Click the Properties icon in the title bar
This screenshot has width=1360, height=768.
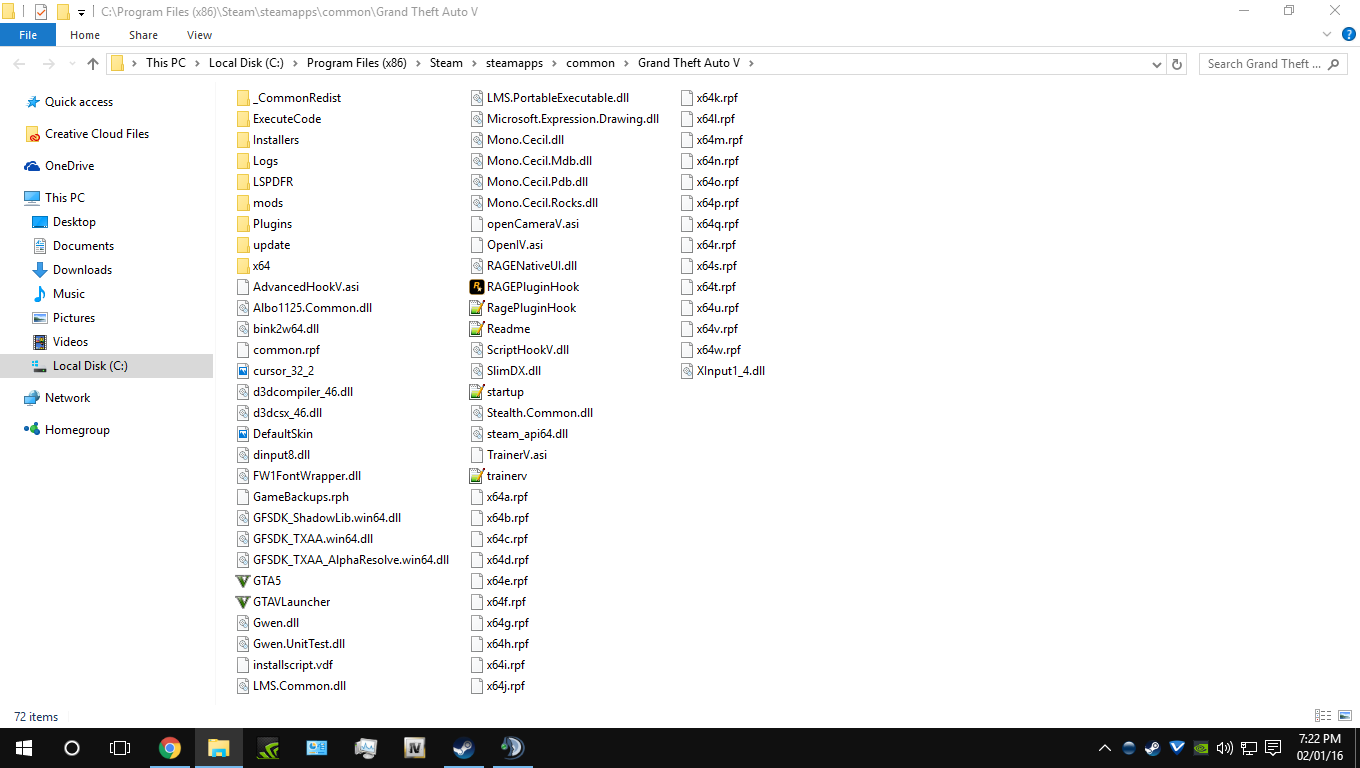41,12
